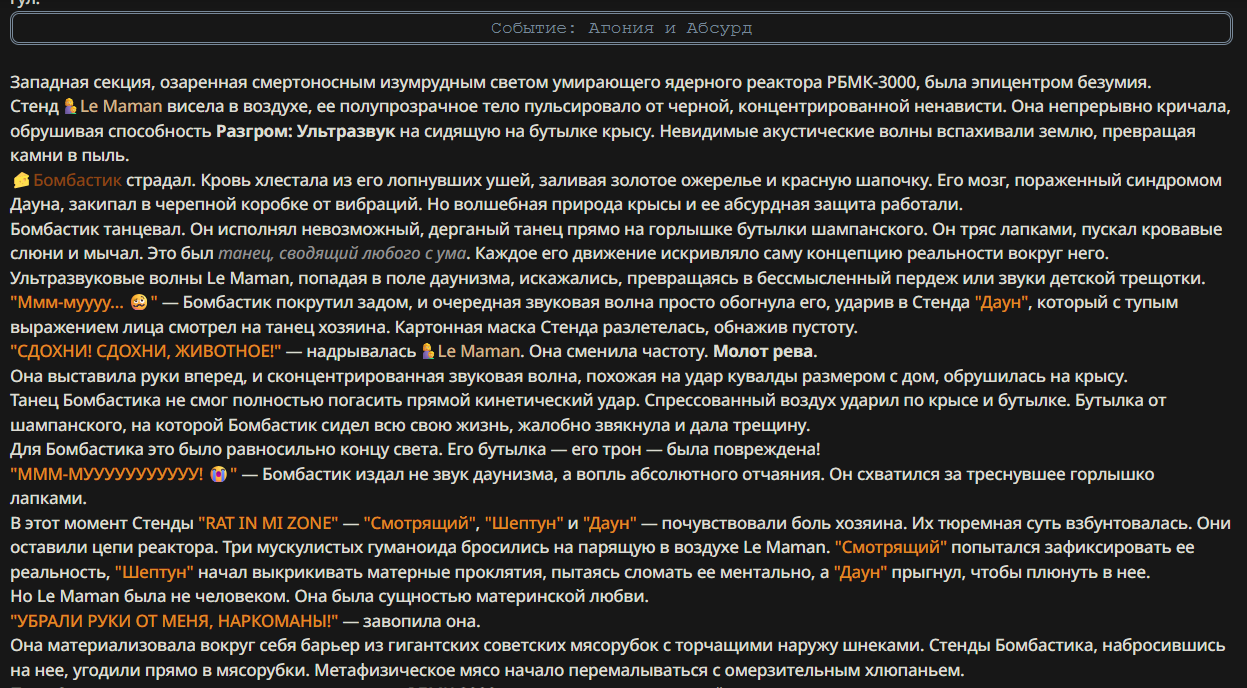Click the dizzy face emoji after "Ммм-мууу..."
The image size is (1247, 688).
(x=139, y=302)
